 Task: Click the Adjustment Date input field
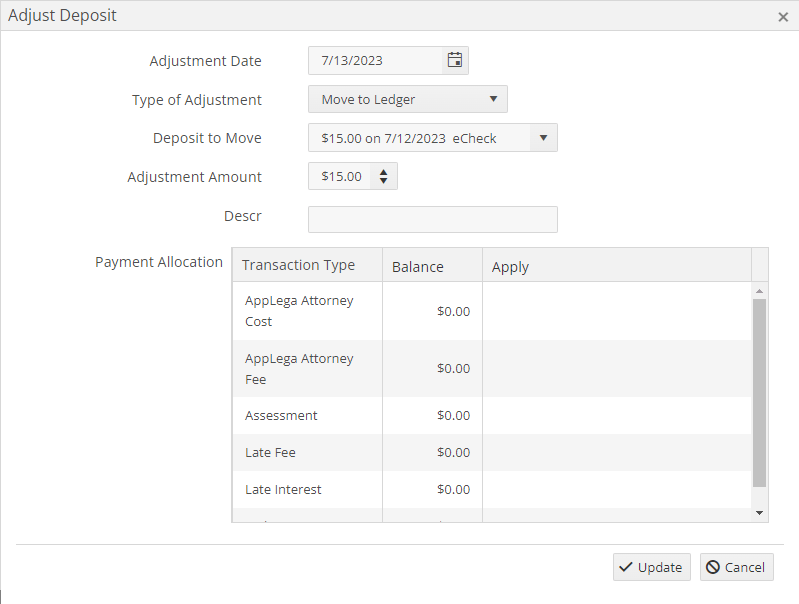point(375,61)
